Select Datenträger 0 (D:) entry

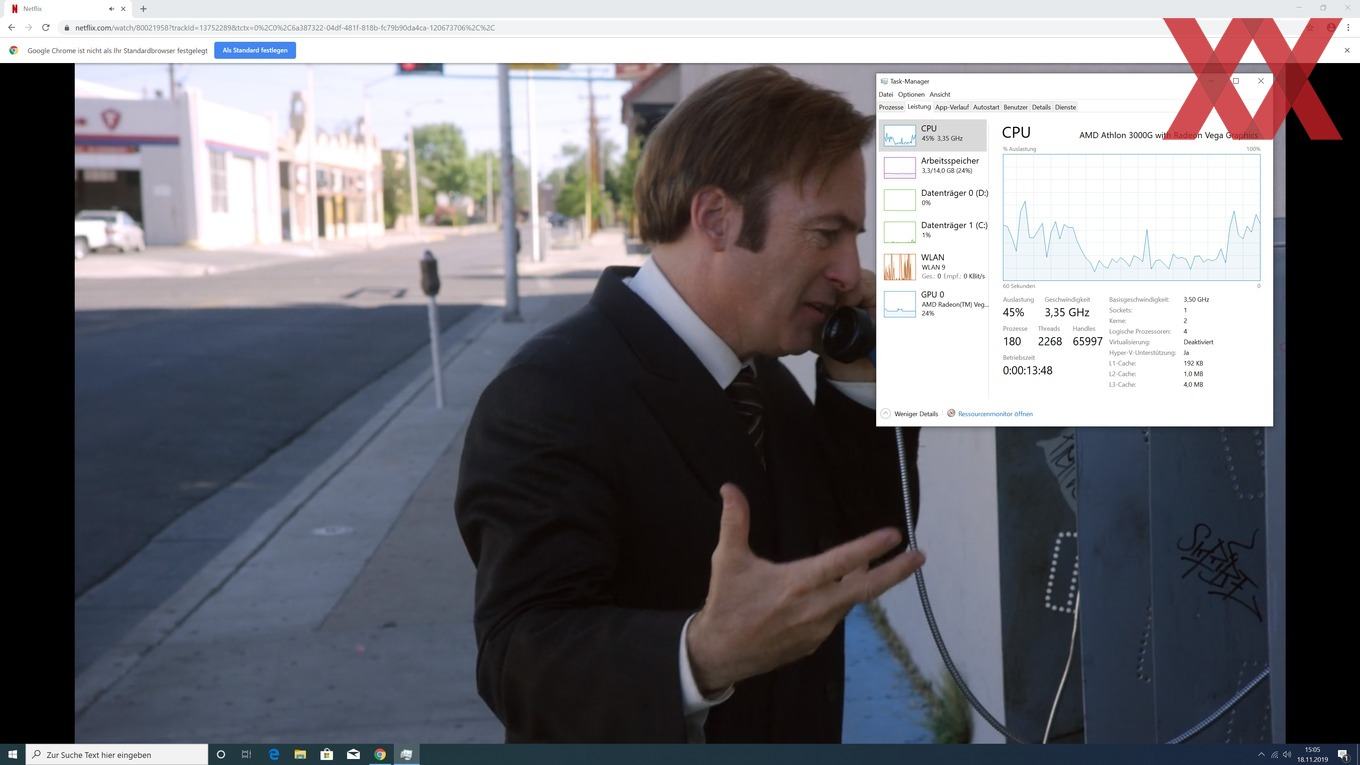(933, 199)
